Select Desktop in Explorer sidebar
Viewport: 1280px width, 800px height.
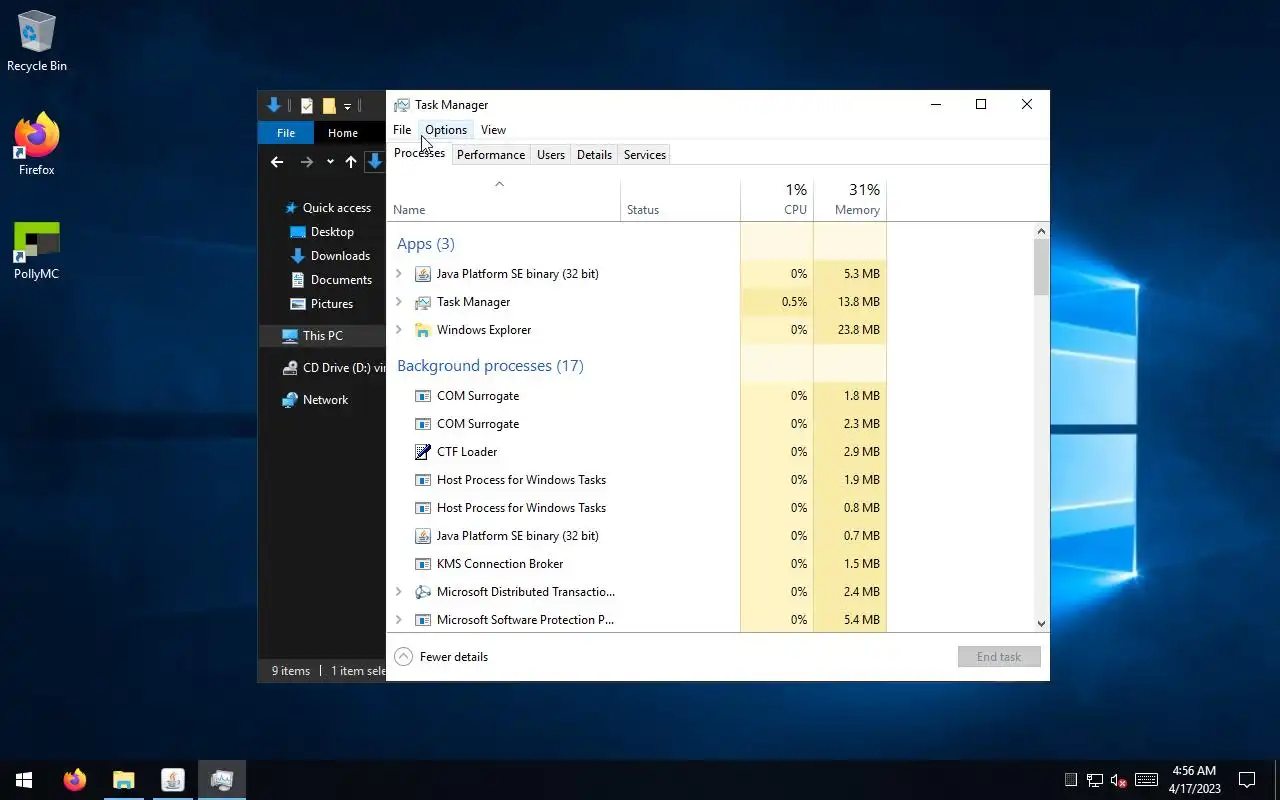pos(322,232)
